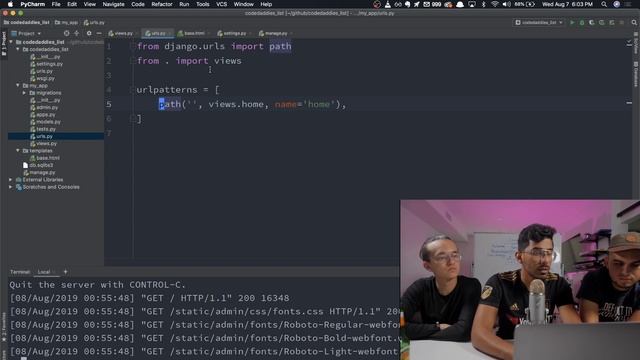Screen dimensions: 640x360
Task: Click the Profile run icon
Action: (602, 22)
